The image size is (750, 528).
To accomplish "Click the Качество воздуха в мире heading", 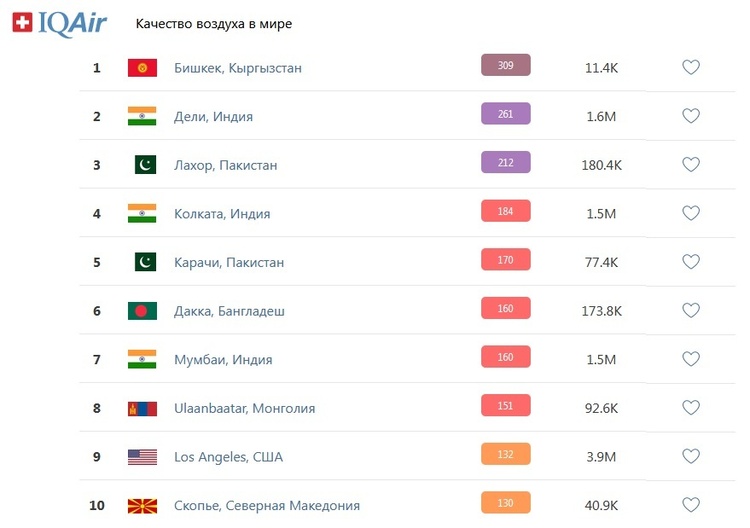I will [214, 24].
